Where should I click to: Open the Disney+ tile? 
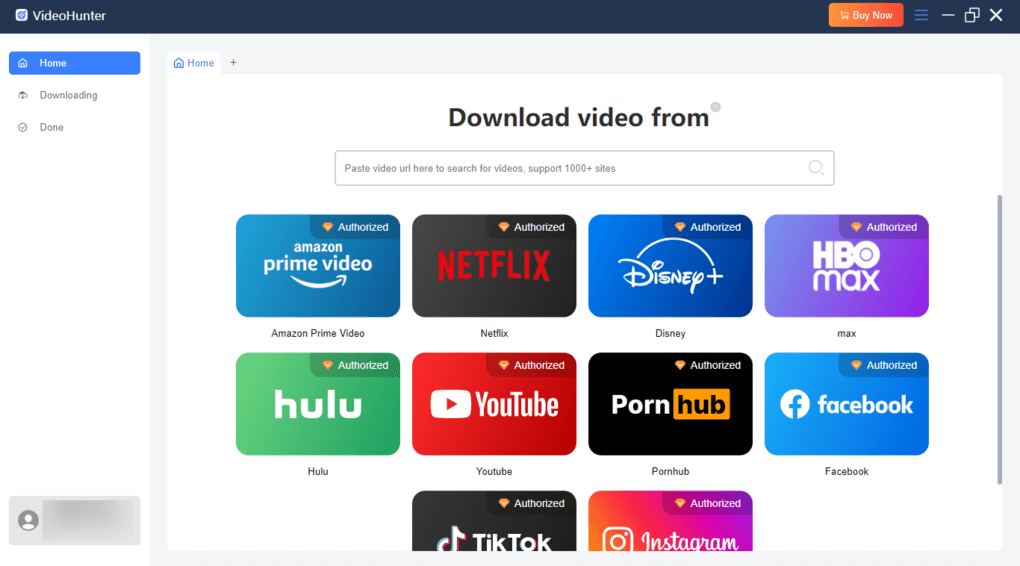click(670, 265)
